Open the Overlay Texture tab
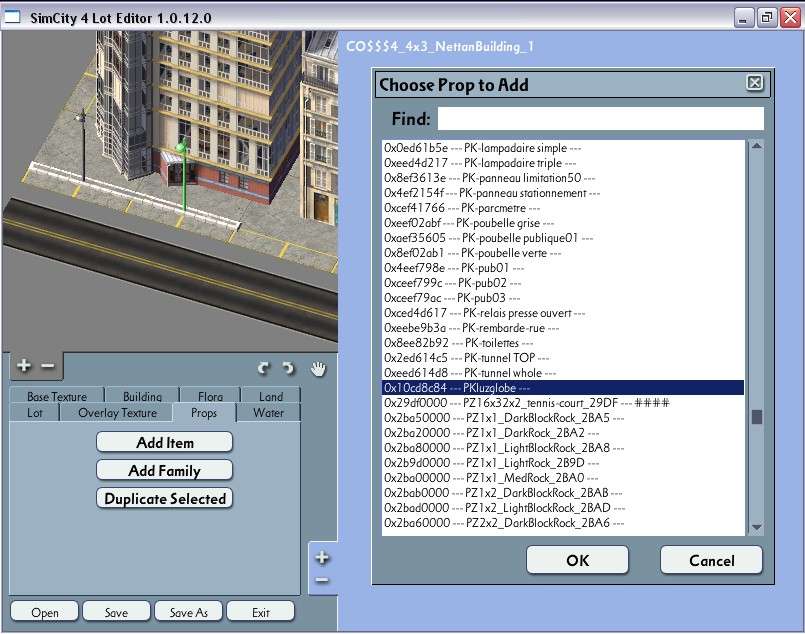The height and width of the screenshot is (634, 805). (x=118, y=413)
